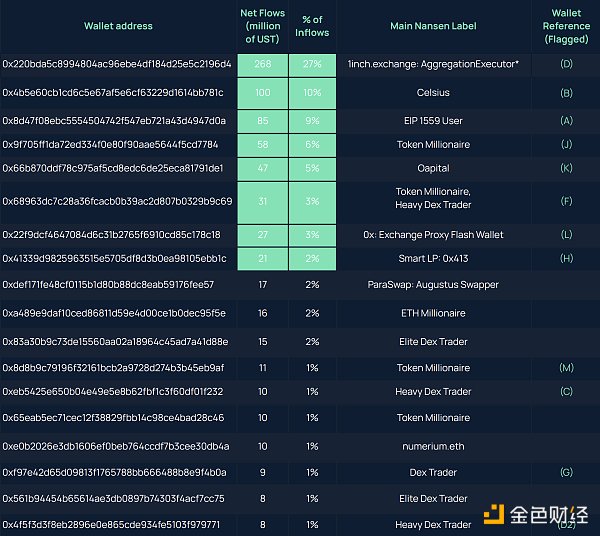Click the net flow value 100
This screenshot has width=600, height=536.
tap(262, 93)
